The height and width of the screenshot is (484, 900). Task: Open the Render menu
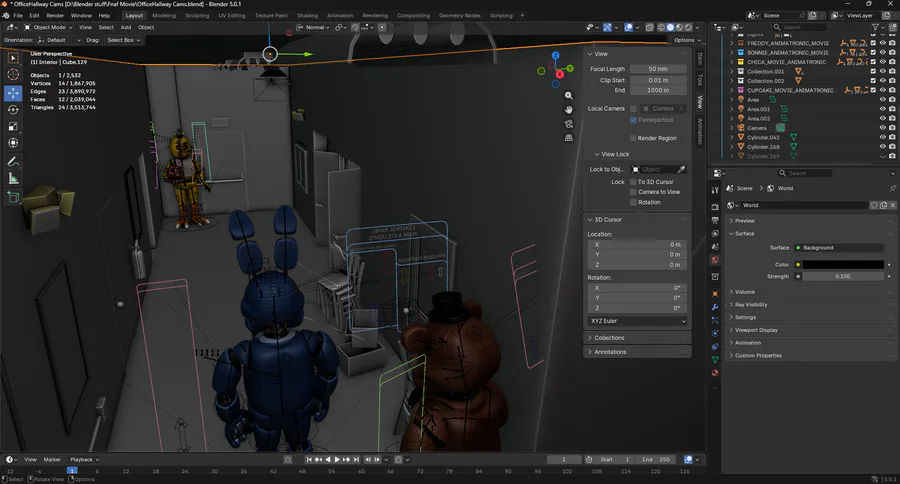(x=55, y=16)
